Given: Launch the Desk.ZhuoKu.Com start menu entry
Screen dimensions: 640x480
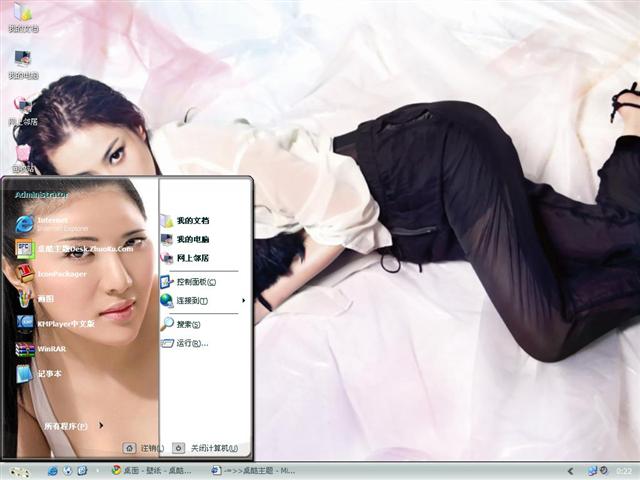Looking at the screenshot, I should (x=75, y=249).
